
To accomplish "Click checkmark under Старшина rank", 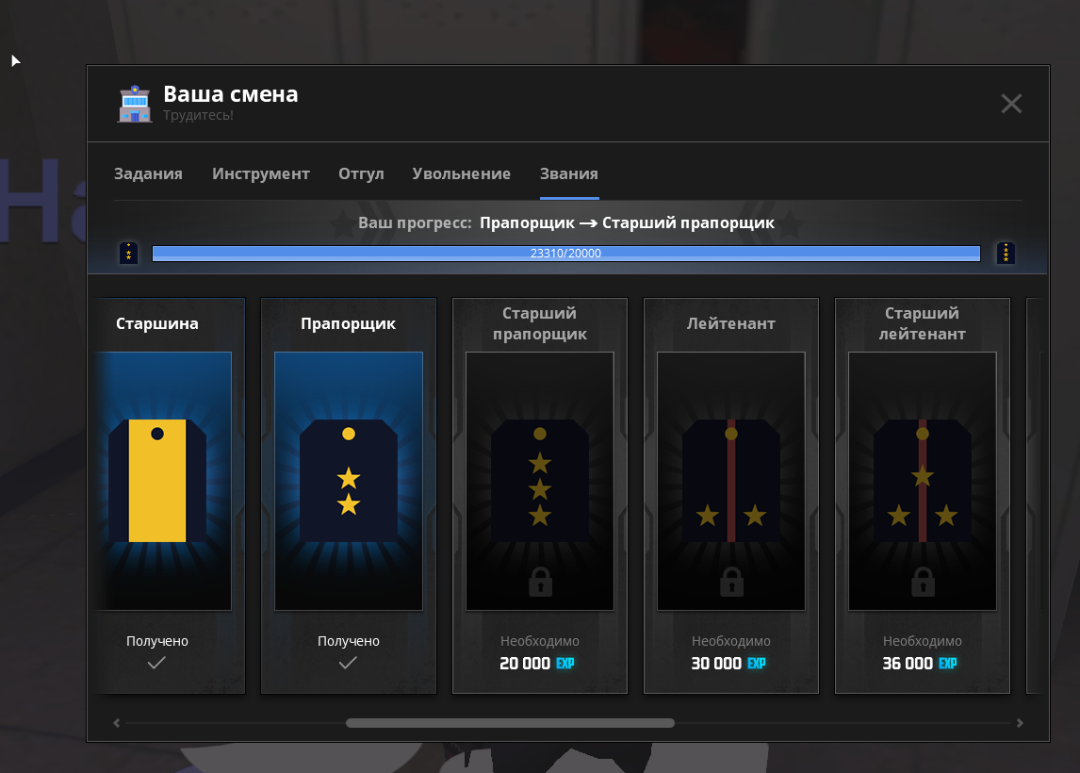I will [157, 663].
